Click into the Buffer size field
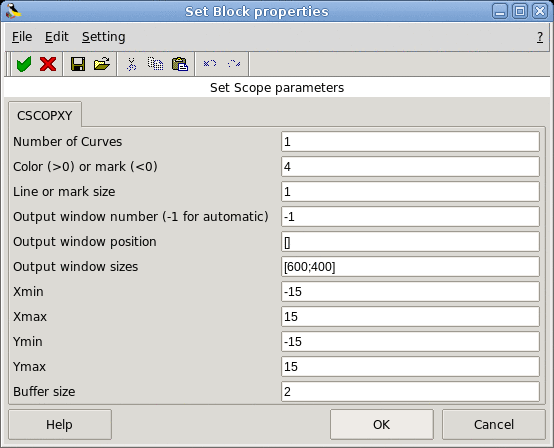The image size is (554, 448). pyautogui.click(x=410, y=391)
